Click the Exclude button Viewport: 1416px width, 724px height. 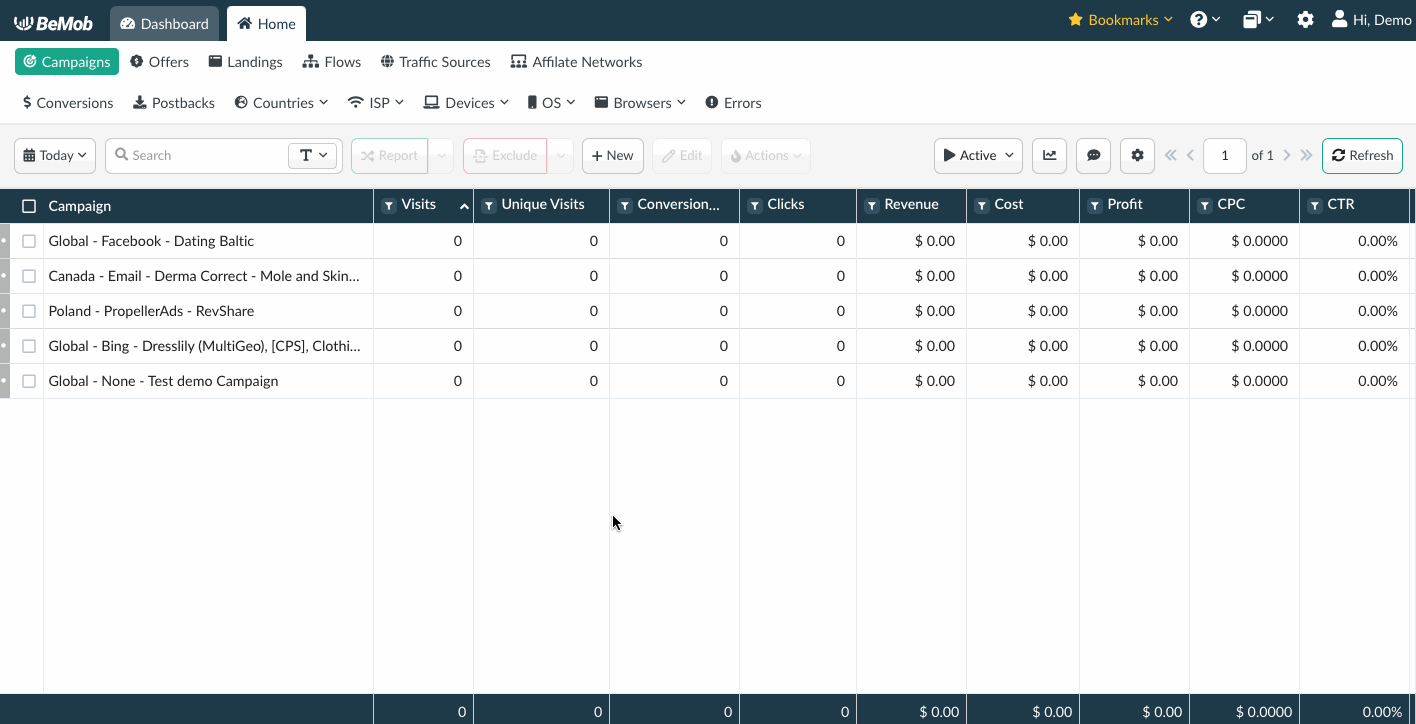click(x=505, y=155)
